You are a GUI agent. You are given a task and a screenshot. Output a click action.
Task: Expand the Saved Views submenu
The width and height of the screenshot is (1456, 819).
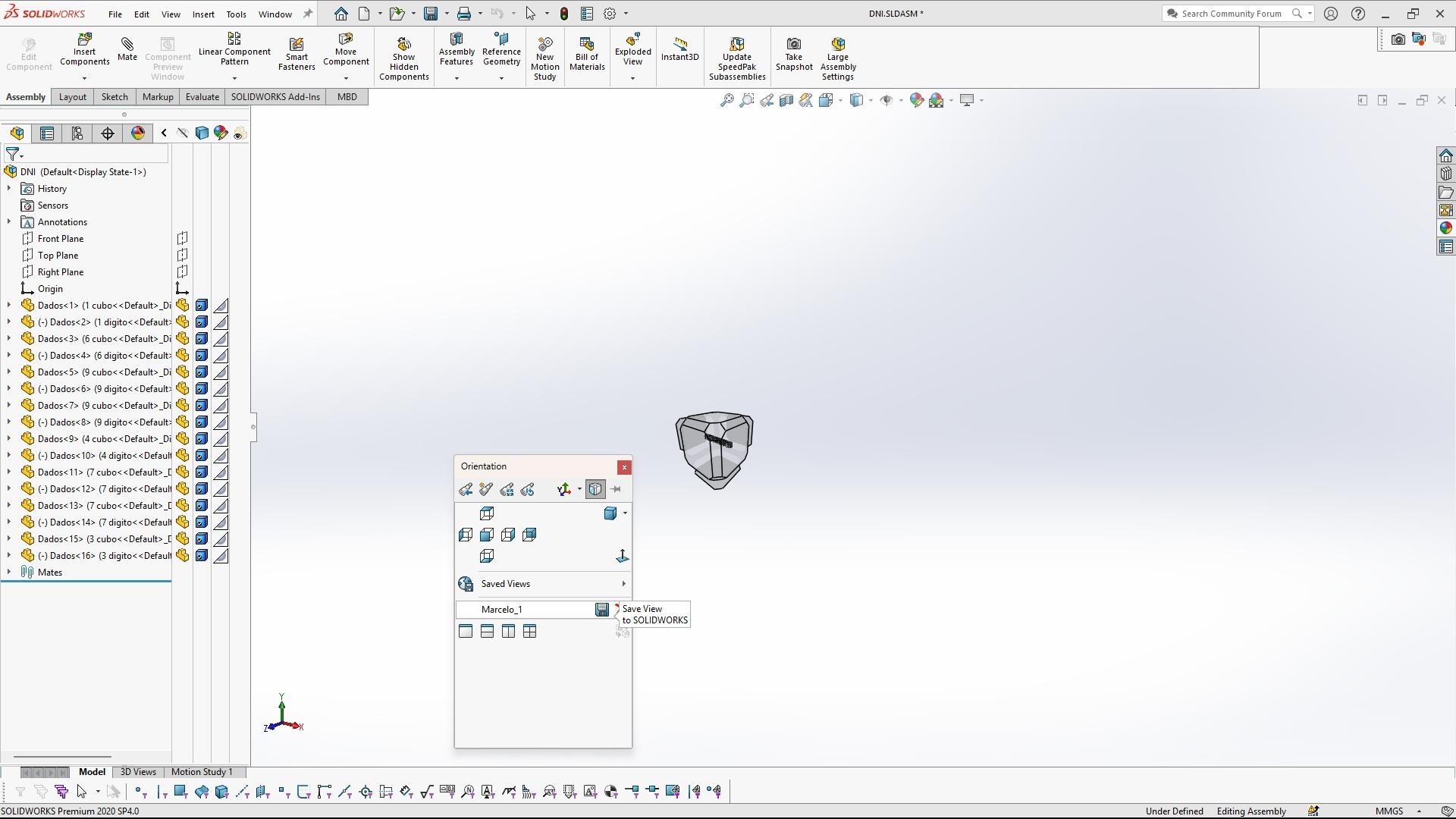click(624, 584)
